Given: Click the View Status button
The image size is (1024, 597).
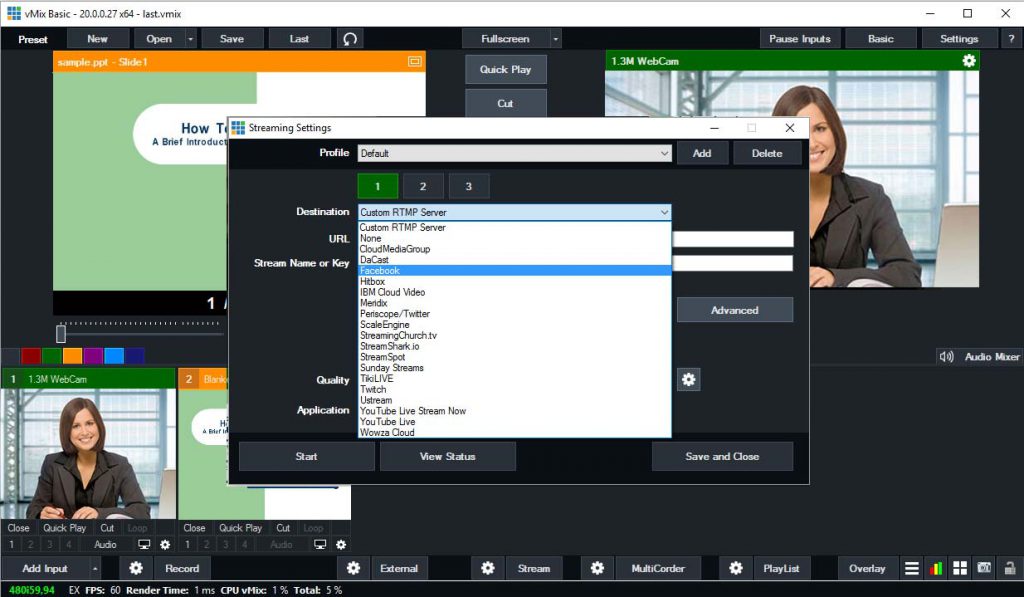Looking at the screenshot, I should click(447, 457).
